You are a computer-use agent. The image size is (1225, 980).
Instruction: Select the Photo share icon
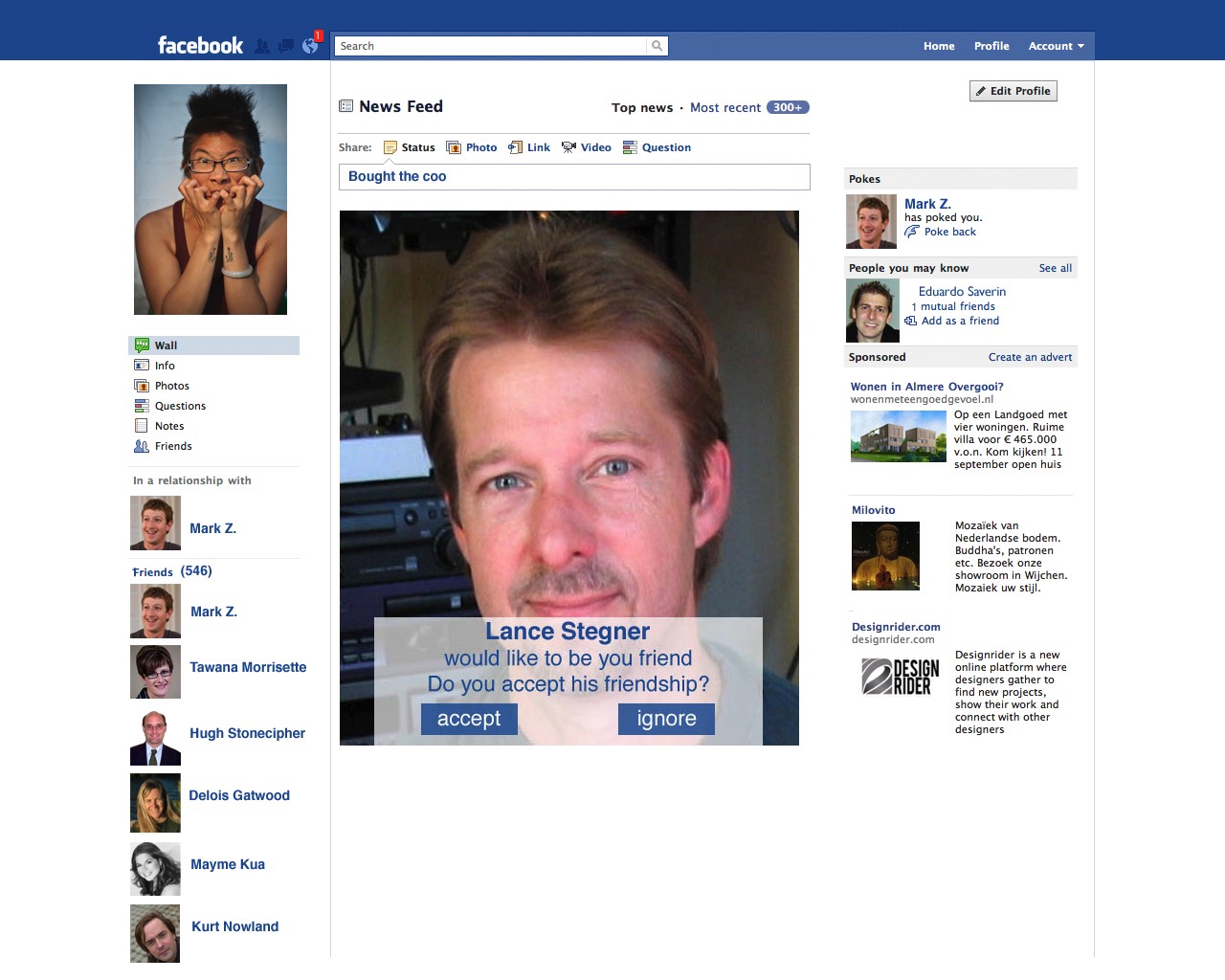454,147
